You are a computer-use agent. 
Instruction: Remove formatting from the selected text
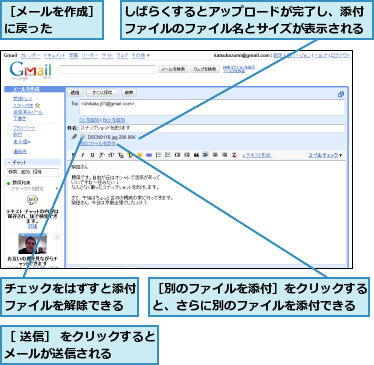coord(234,155)
